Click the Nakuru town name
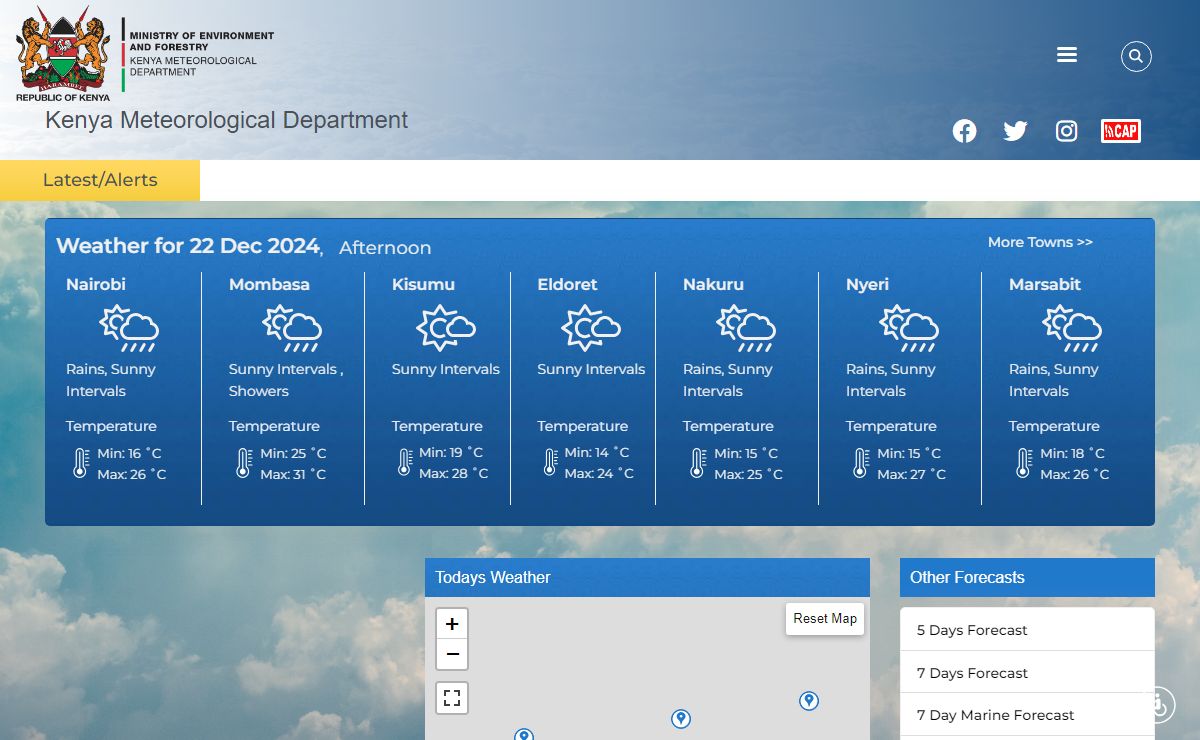The height and width of the screenshot is (740, 1200). [x=713, y=284]
